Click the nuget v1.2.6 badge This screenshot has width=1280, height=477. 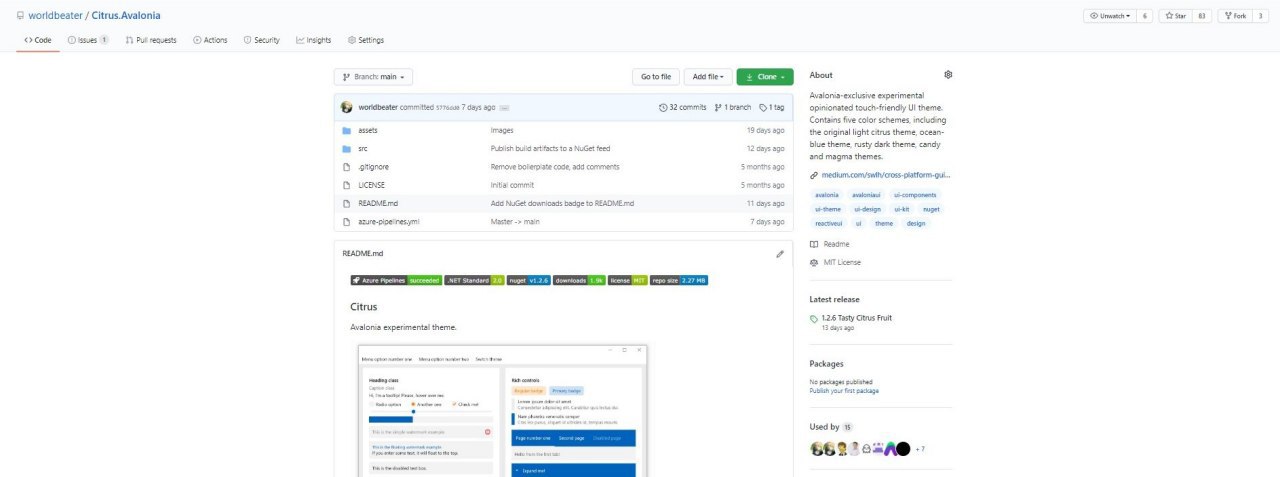pyautogui.click(x=528, y=281)
